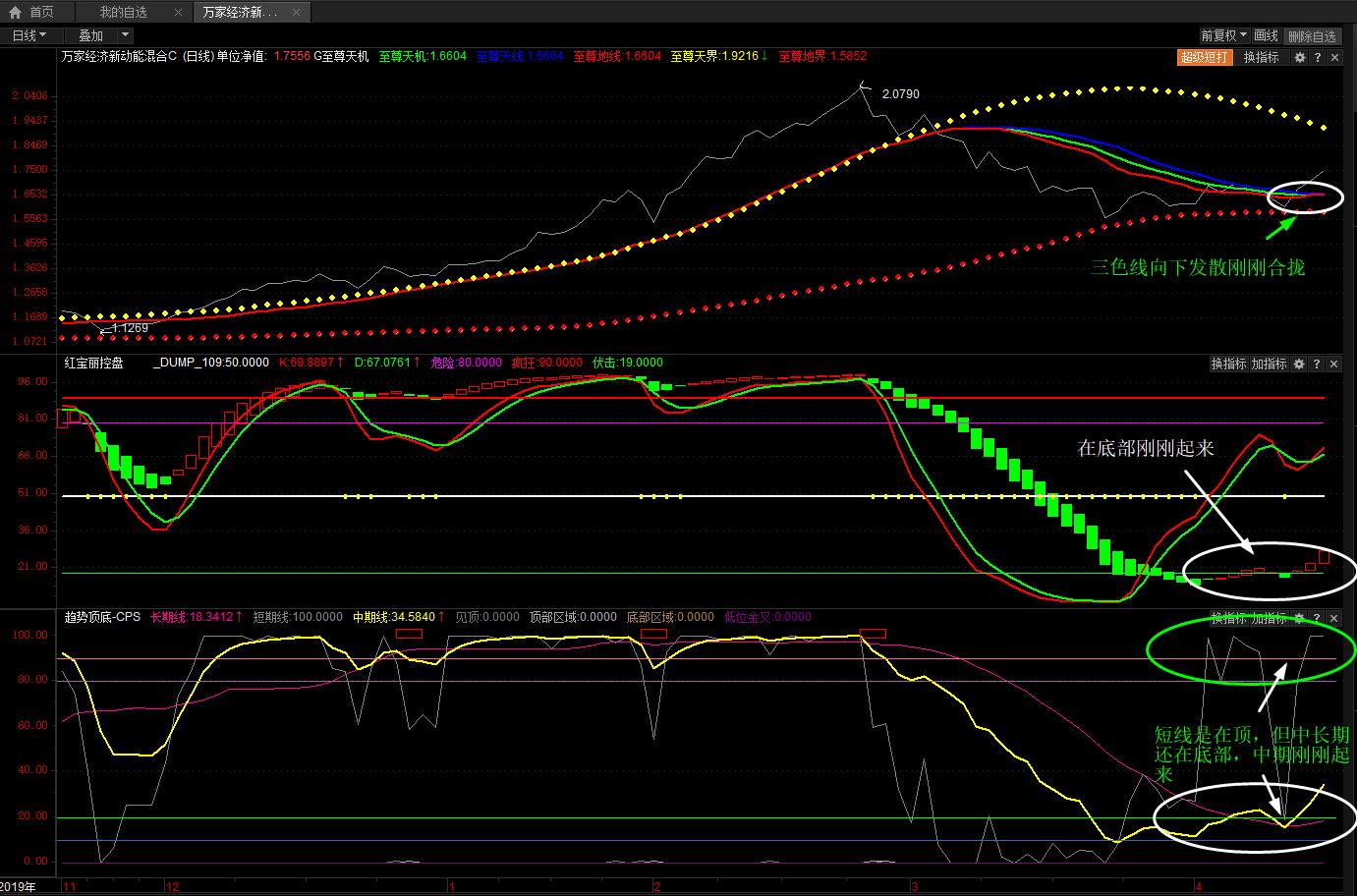Click month 4 on the time axis

coord(1199,886)
